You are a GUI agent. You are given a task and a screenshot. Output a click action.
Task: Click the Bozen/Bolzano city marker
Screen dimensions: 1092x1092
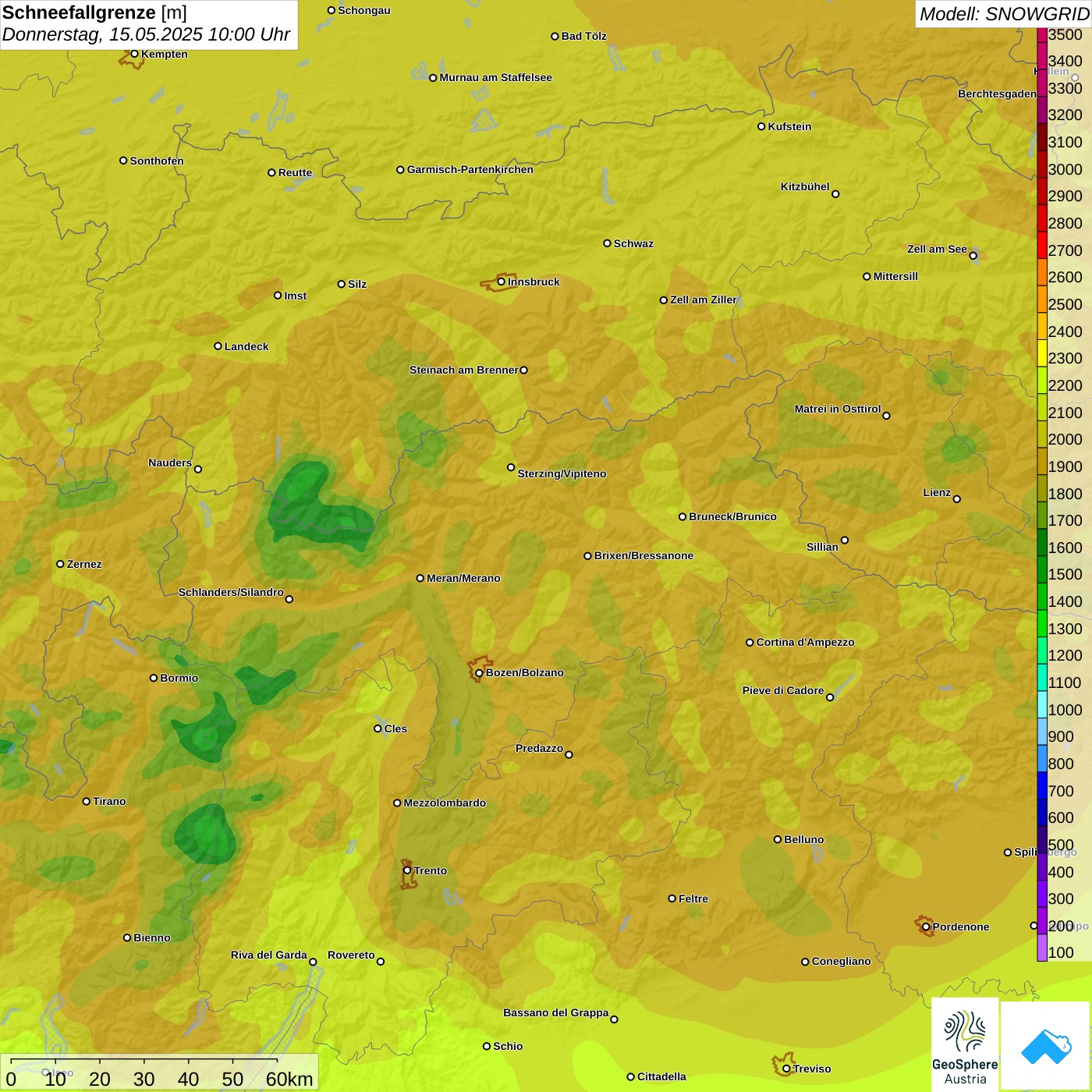pyautogui.click(x=479, y=672)
